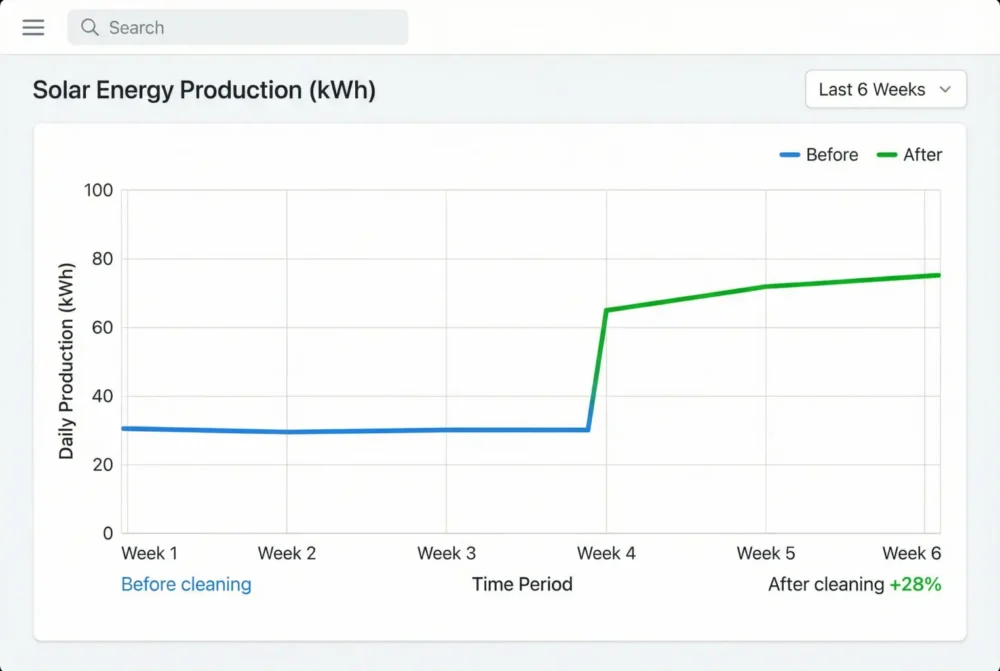
Task: Select the Week 3 axis label
Action: click(x=446, y=553)
